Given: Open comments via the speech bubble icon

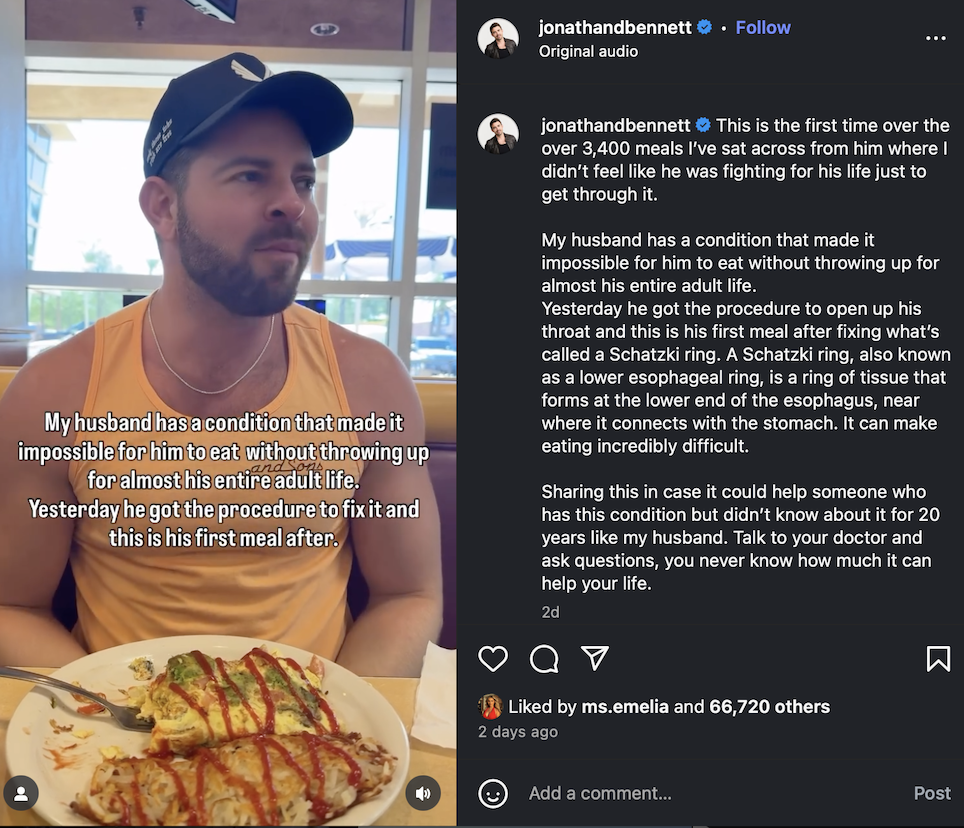Looking at the screenshot, I should pos(544,658).
